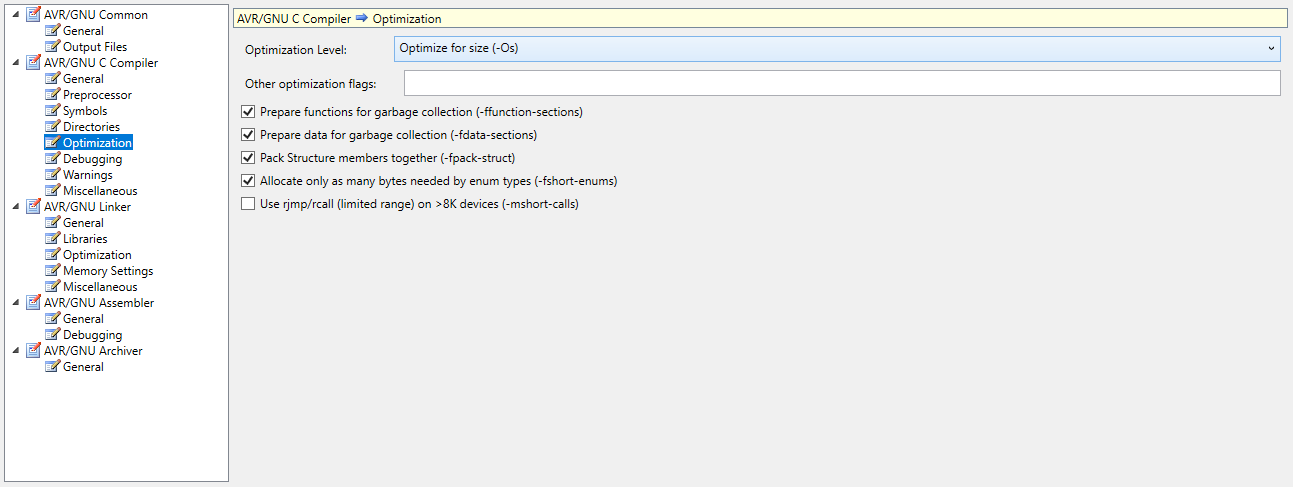Click the AVR/GNU Common category icon

click(x=33, y=14)
